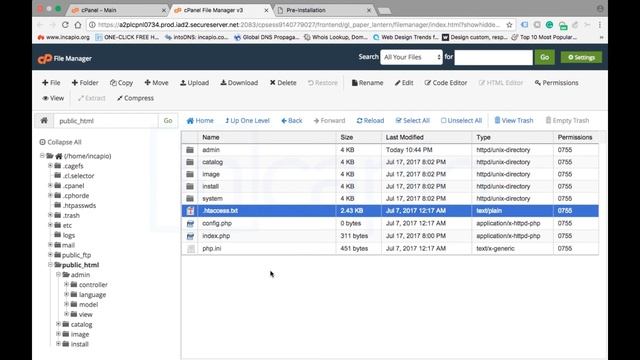This screenshot has height=360, width=640.
Task: Collapse the /home/incapio root node
Action: pos(42,156)
